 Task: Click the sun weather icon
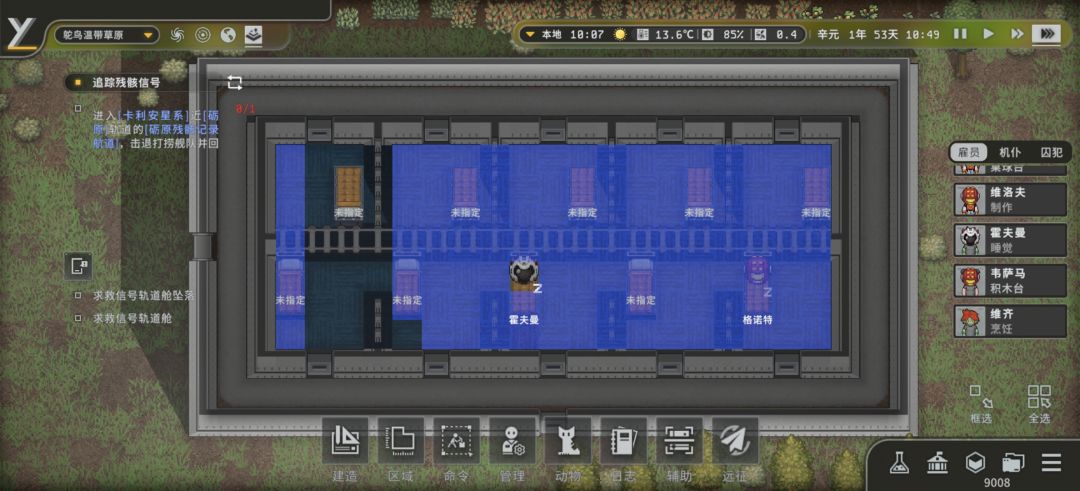[620, 34]
